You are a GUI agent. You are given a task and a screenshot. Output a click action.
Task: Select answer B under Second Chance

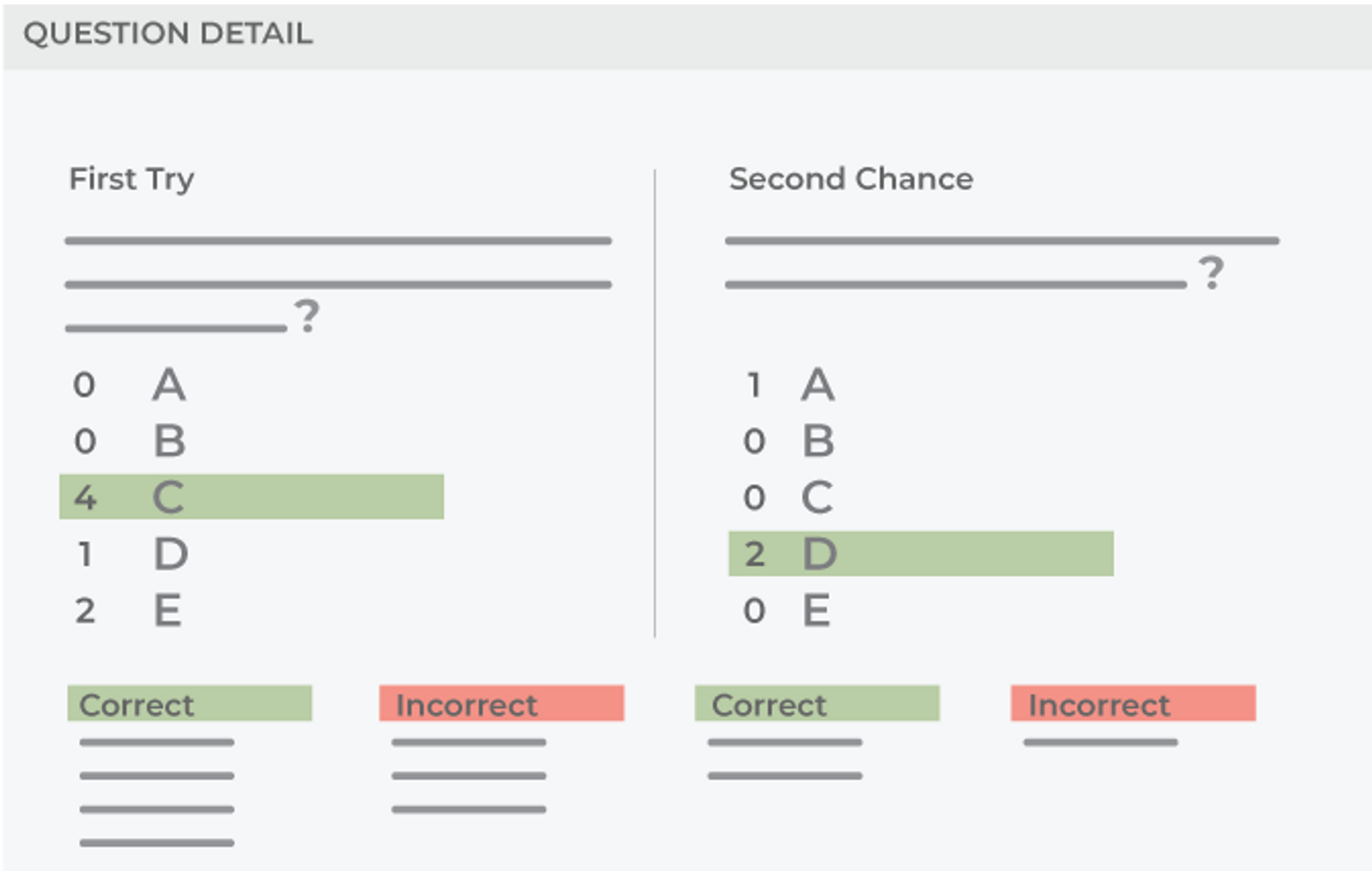[818, 441]
